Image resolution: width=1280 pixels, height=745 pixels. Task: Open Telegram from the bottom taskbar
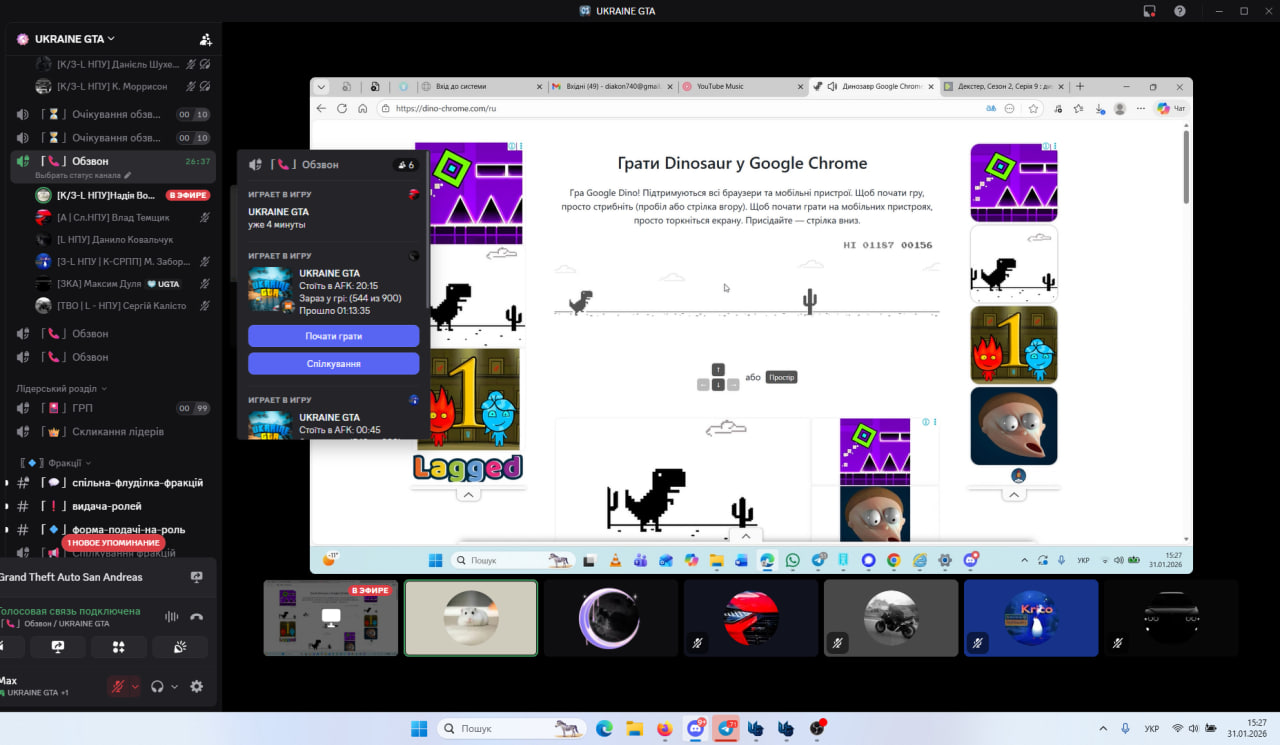point(727,728)
